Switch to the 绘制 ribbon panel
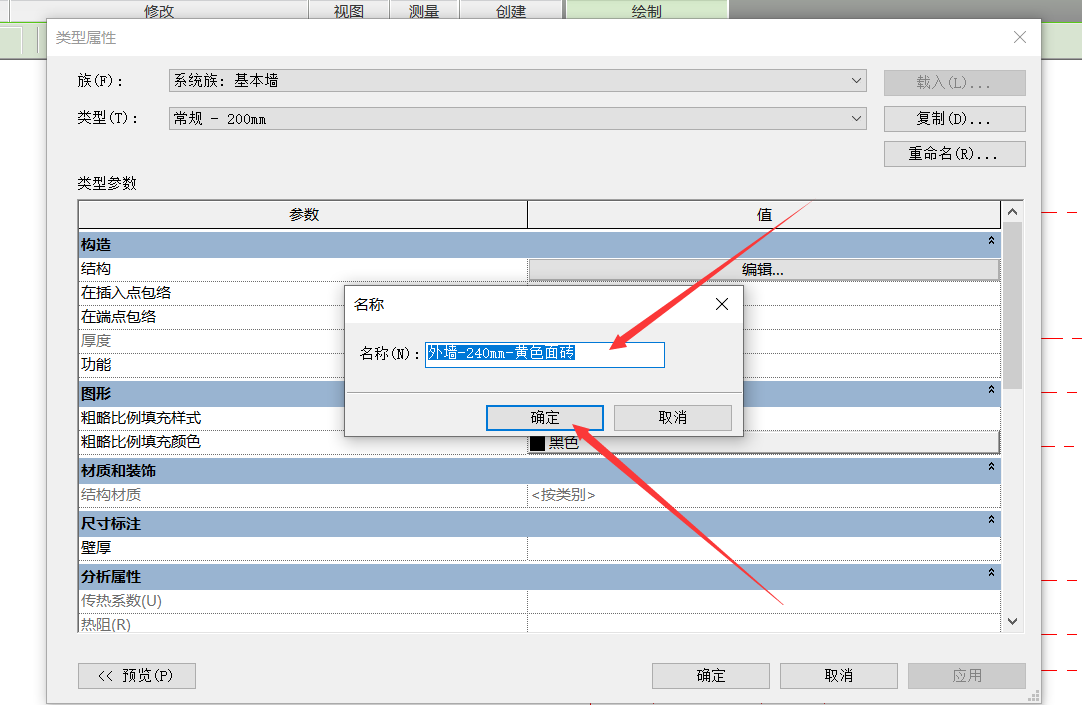 tap(646, 12)
